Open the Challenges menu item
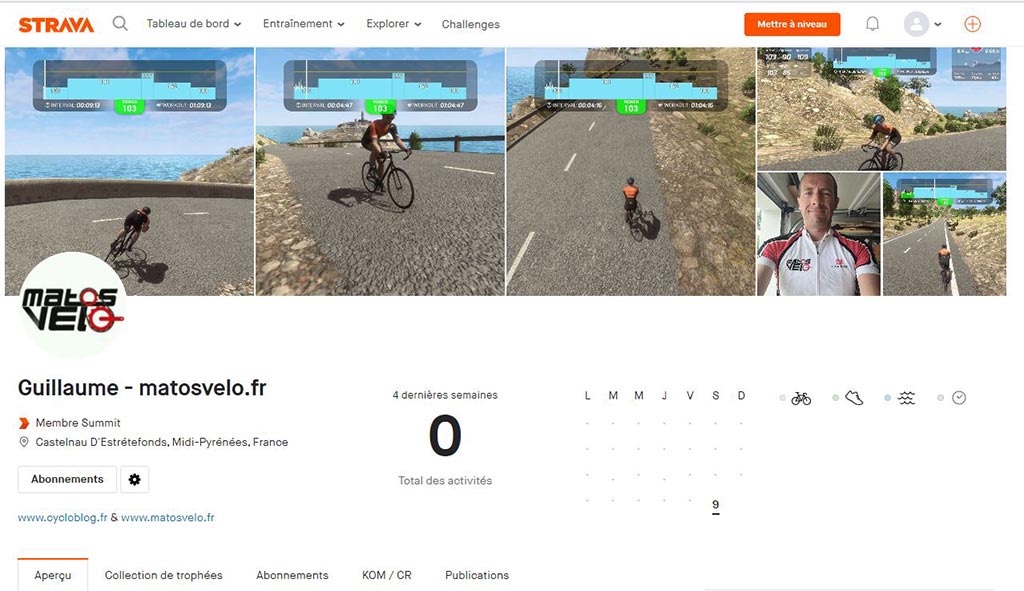Viewport: 1024px width, 591px height. (470, 24)
